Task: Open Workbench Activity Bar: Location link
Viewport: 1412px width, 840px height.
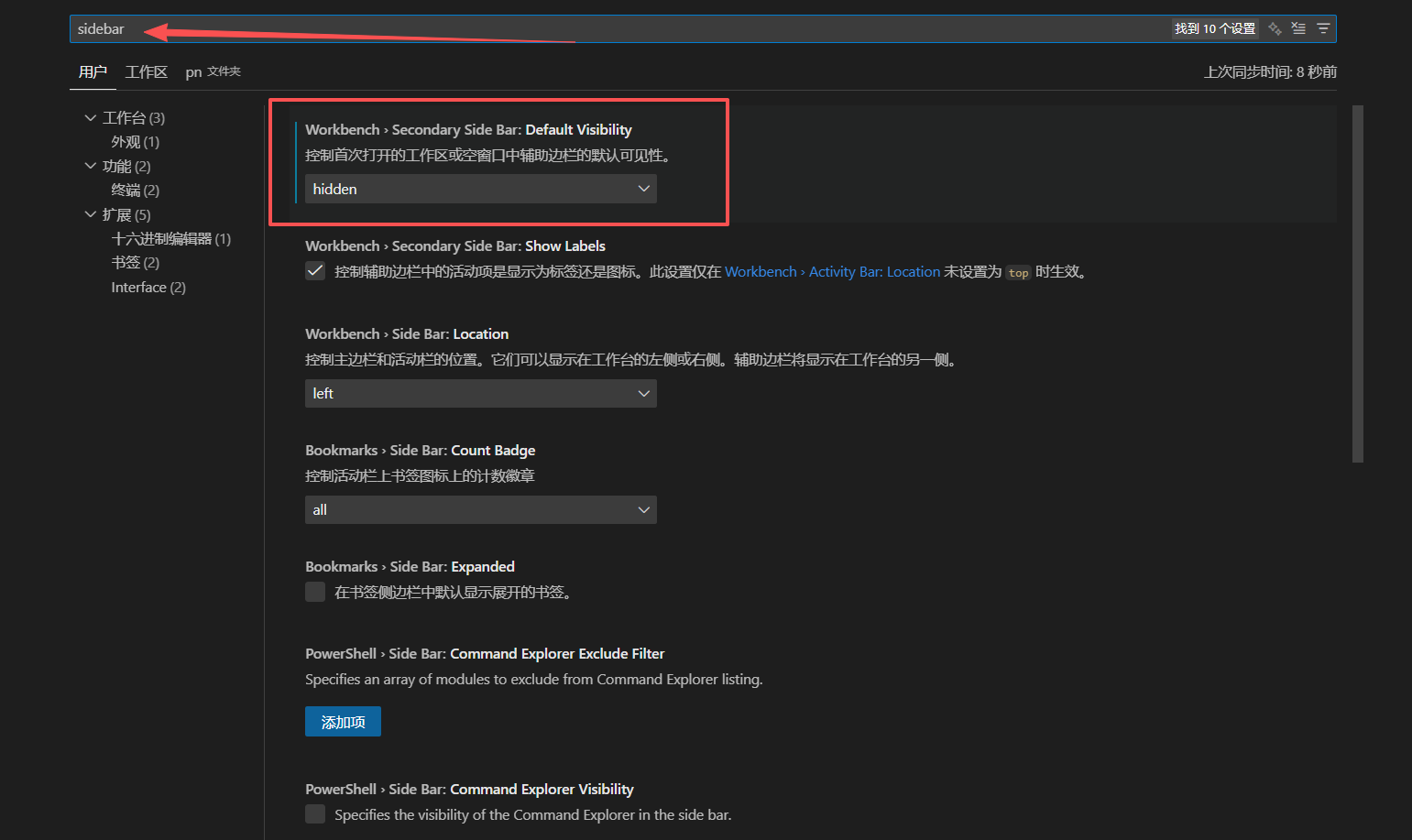Action: pos(833,272)
